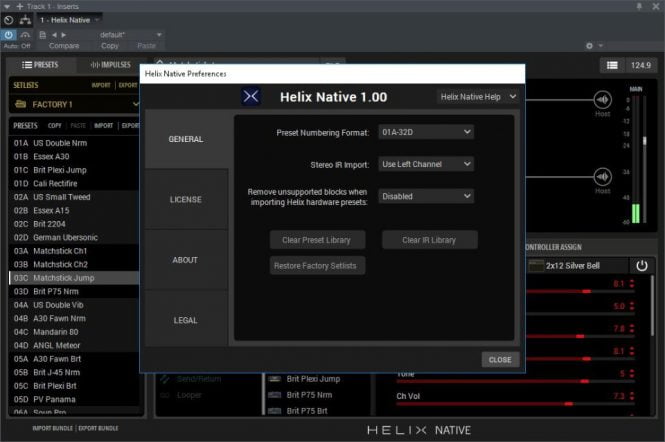665x442 pixels.
Task: Toggle the plugin power button in host toolbar
Action: [8, 35]
